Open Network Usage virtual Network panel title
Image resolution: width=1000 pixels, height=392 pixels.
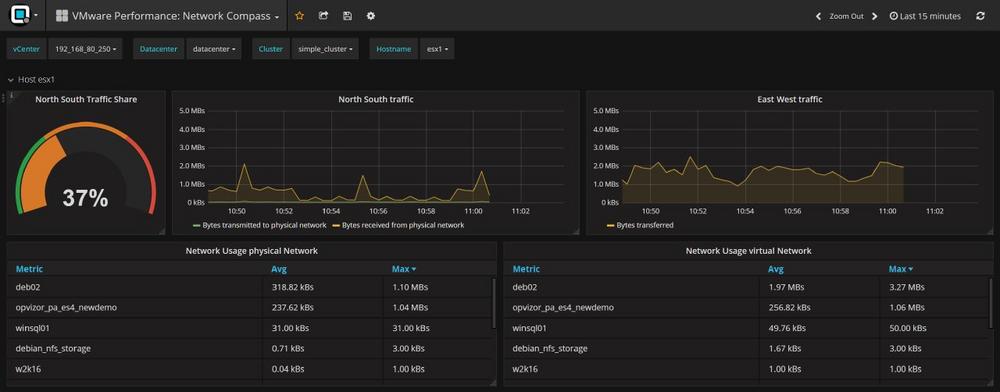(748, 251)
